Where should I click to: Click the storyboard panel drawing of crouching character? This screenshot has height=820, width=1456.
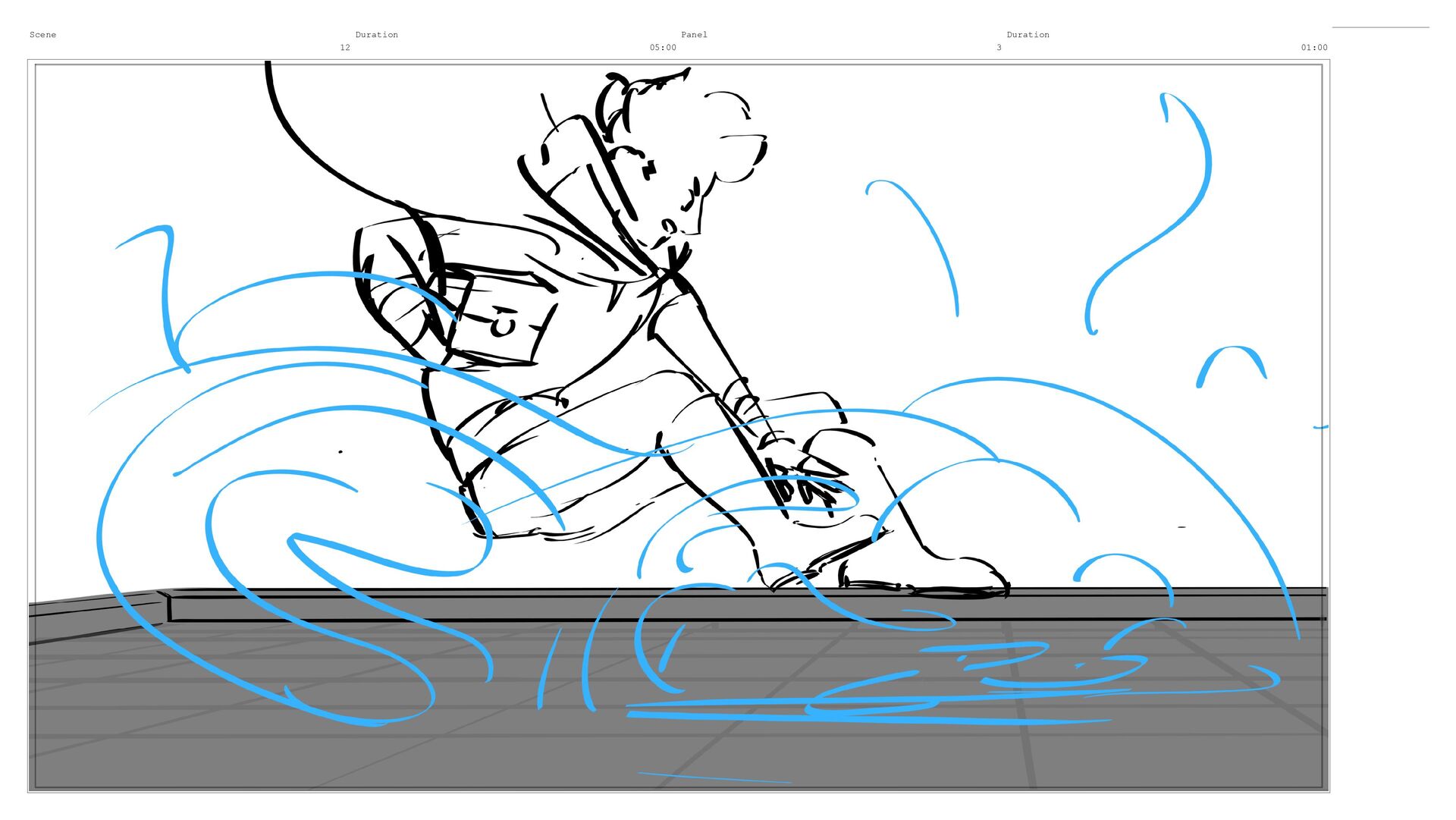click(x=679, y=426)
